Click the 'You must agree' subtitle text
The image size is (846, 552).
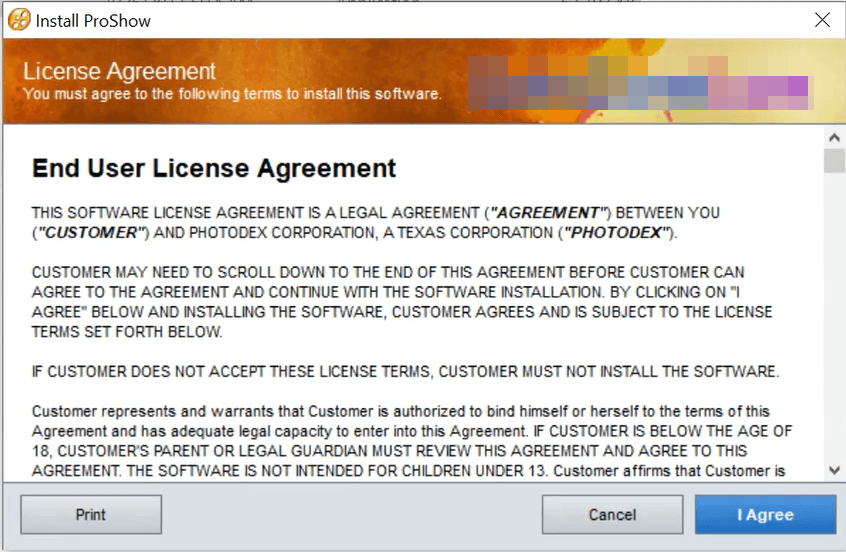point(231,95)
